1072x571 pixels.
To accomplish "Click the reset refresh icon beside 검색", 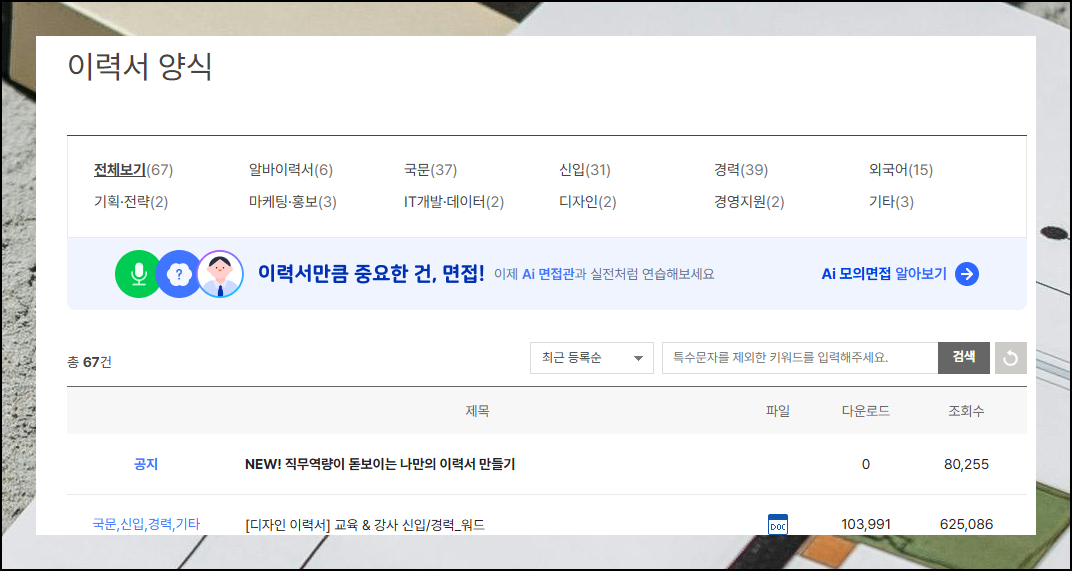I will pos(1010,358).
